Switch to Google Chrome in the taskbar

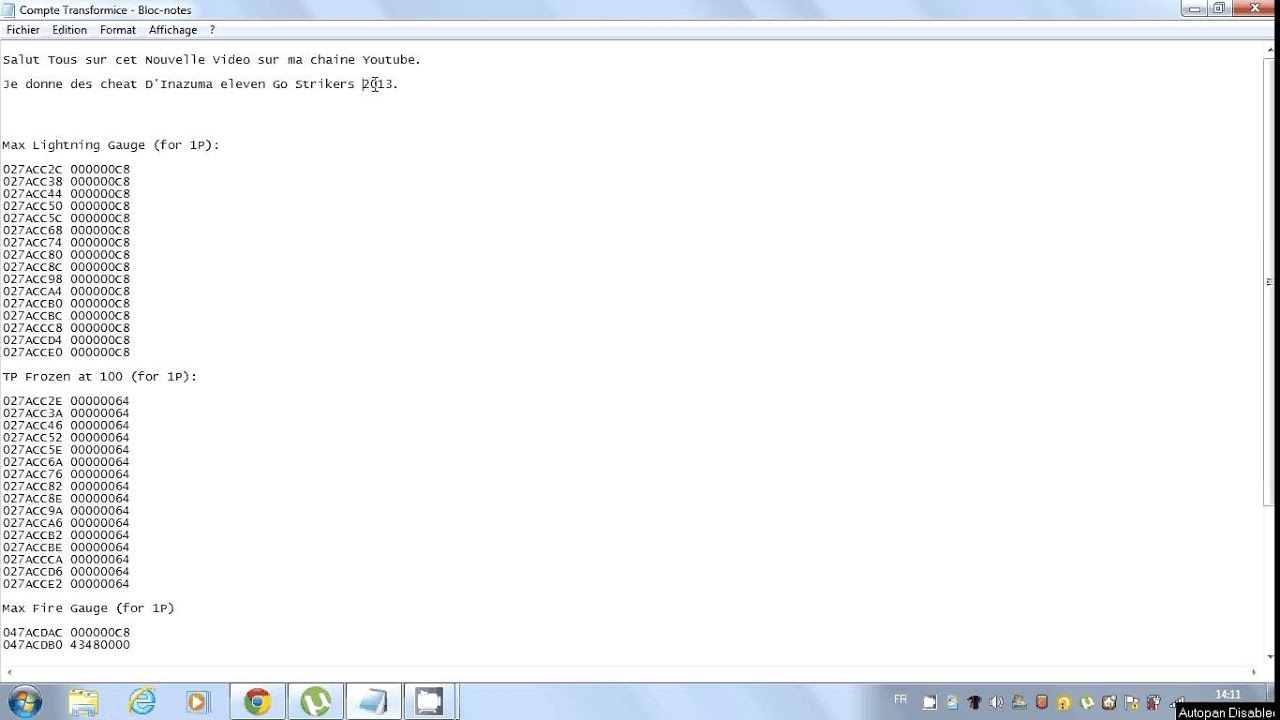click(258, 702)
